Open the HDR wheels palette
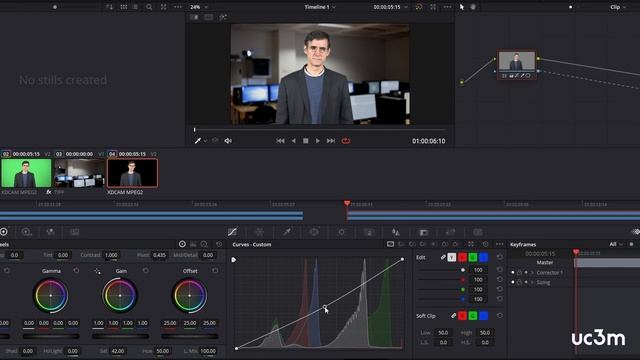Screen dimensions: 640x360 [26, 232]
